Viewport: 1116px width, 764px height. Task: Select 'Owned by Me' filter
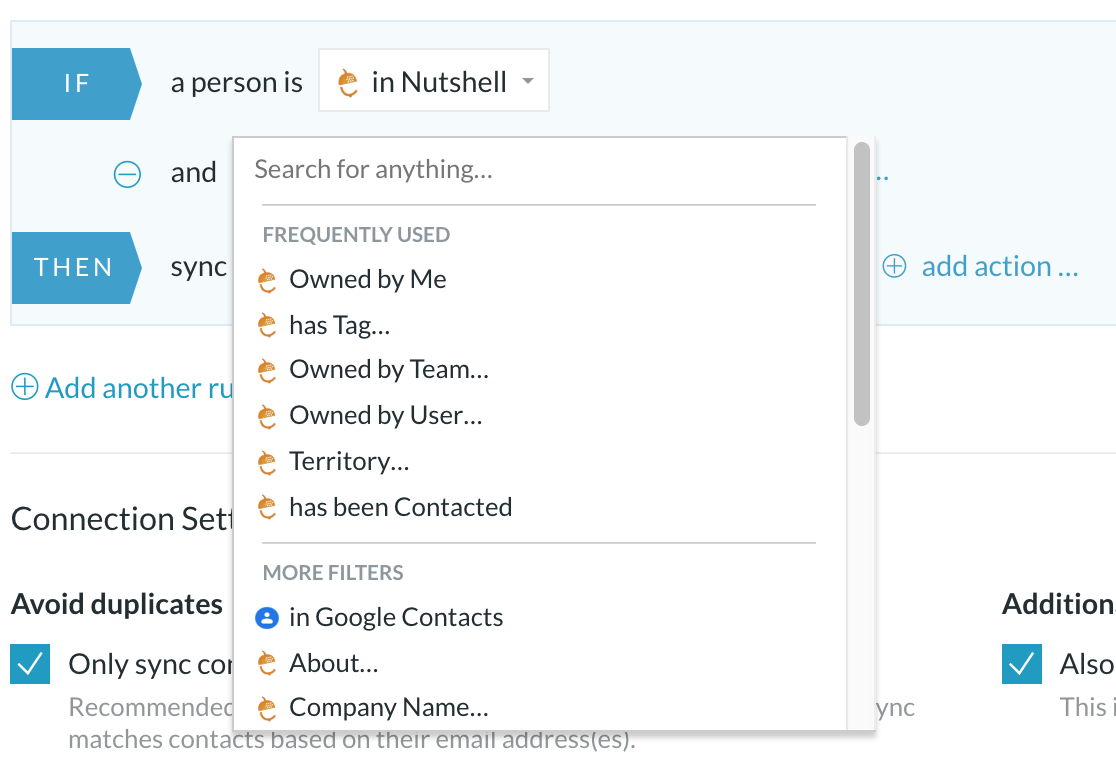[368, 279]
